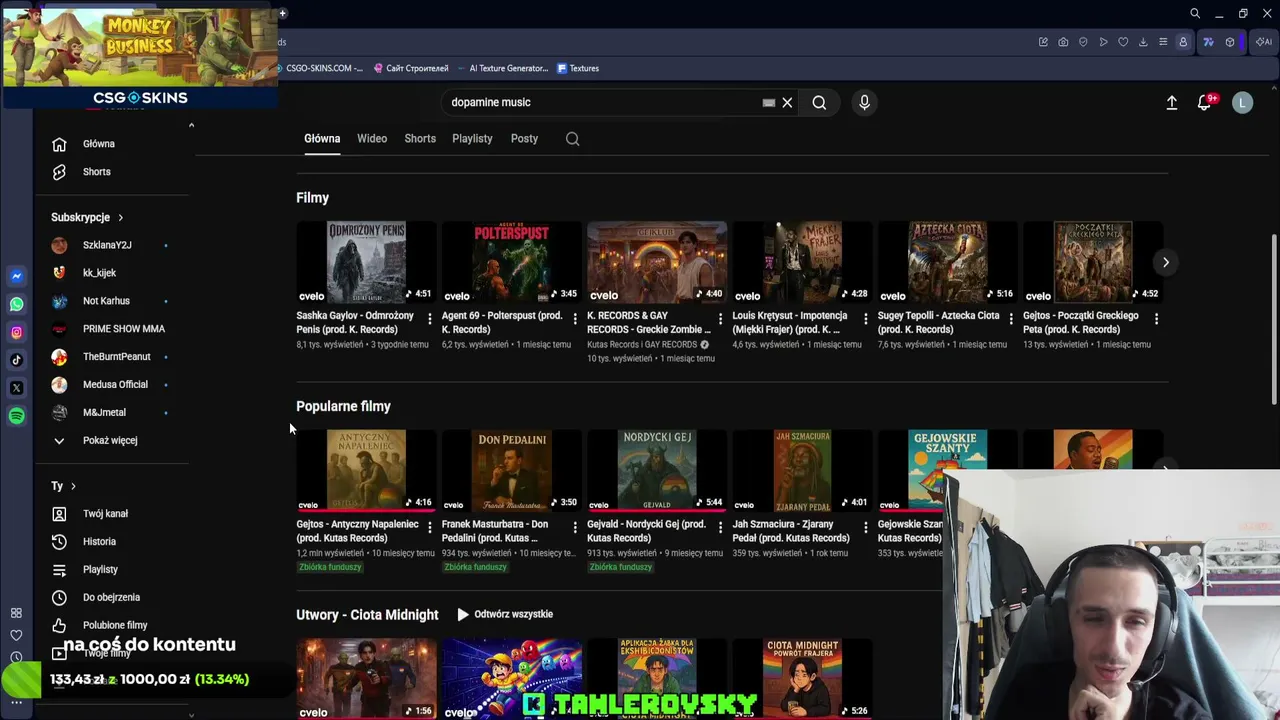The height and width of the screenshot is (720, 1280).
Task: Open options for Franek Masturbatra video
Action: (574, 527)
